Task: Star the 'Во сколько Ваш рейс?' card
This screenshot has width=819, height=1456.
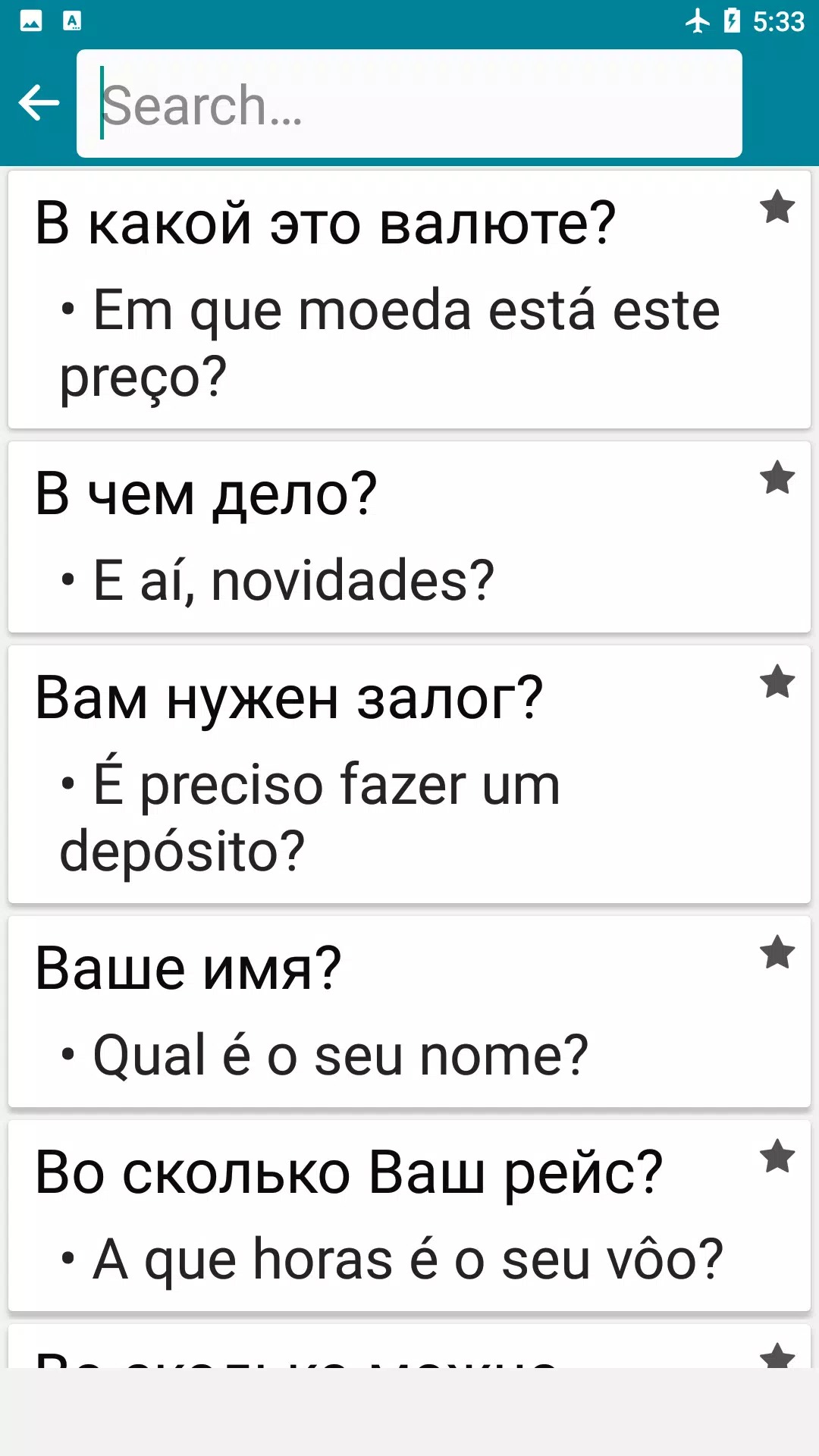Action: [x=777, y=1156]
